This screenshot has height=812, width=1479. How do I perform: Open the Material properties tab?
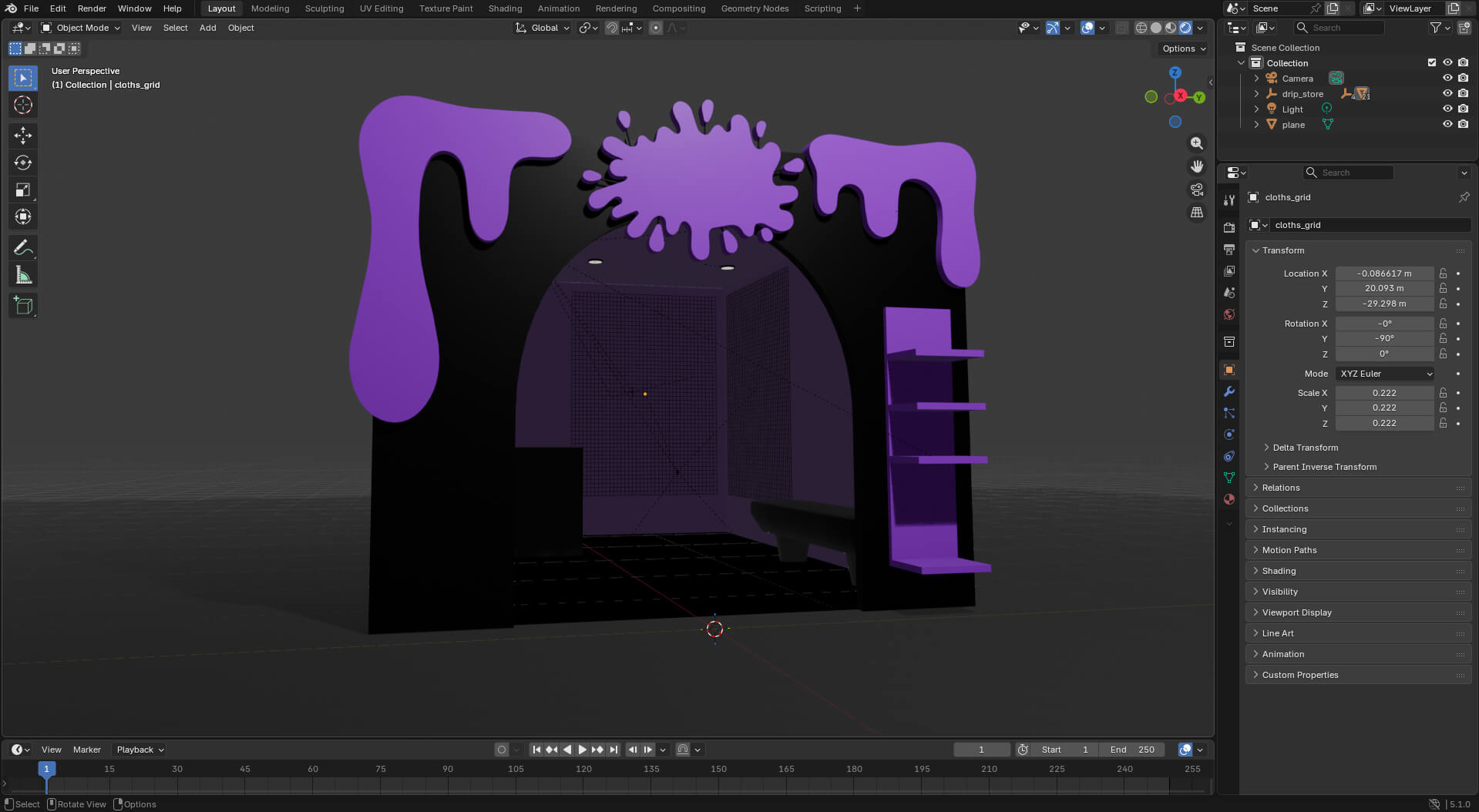tap(1229, 499)
